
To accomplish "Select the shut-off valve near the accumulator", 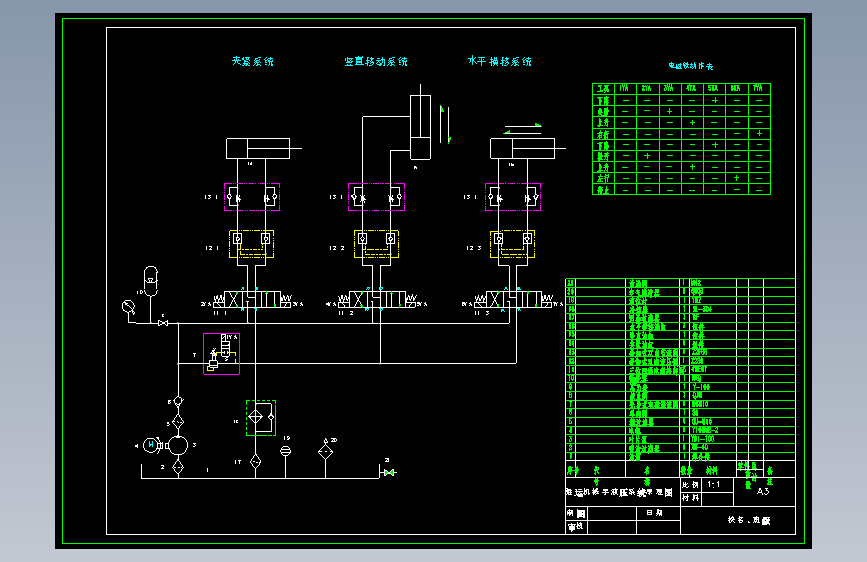I will (163, 323).
